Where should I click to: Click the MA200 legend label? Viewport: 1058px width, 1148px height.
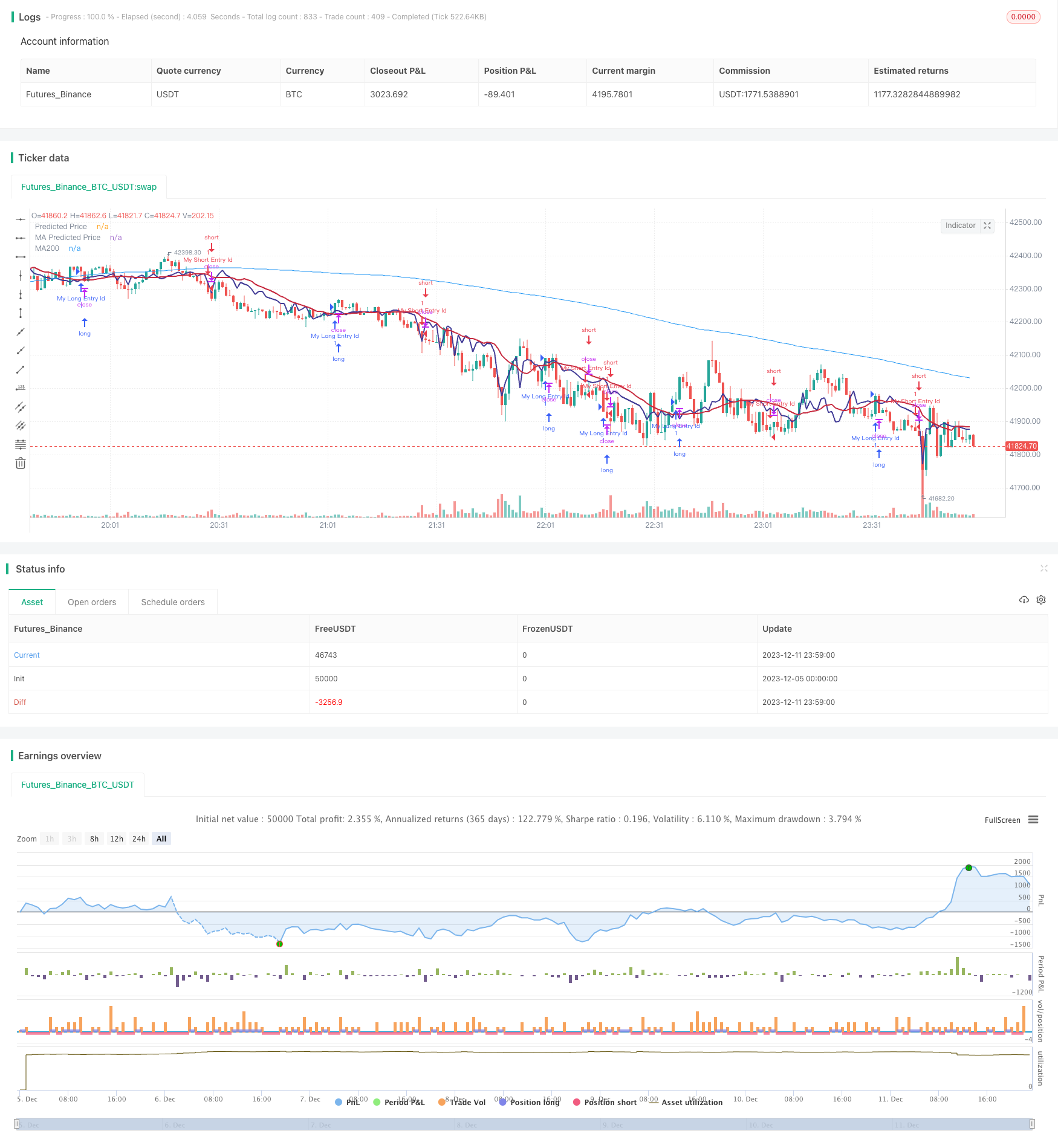click(x=47, y=248)
